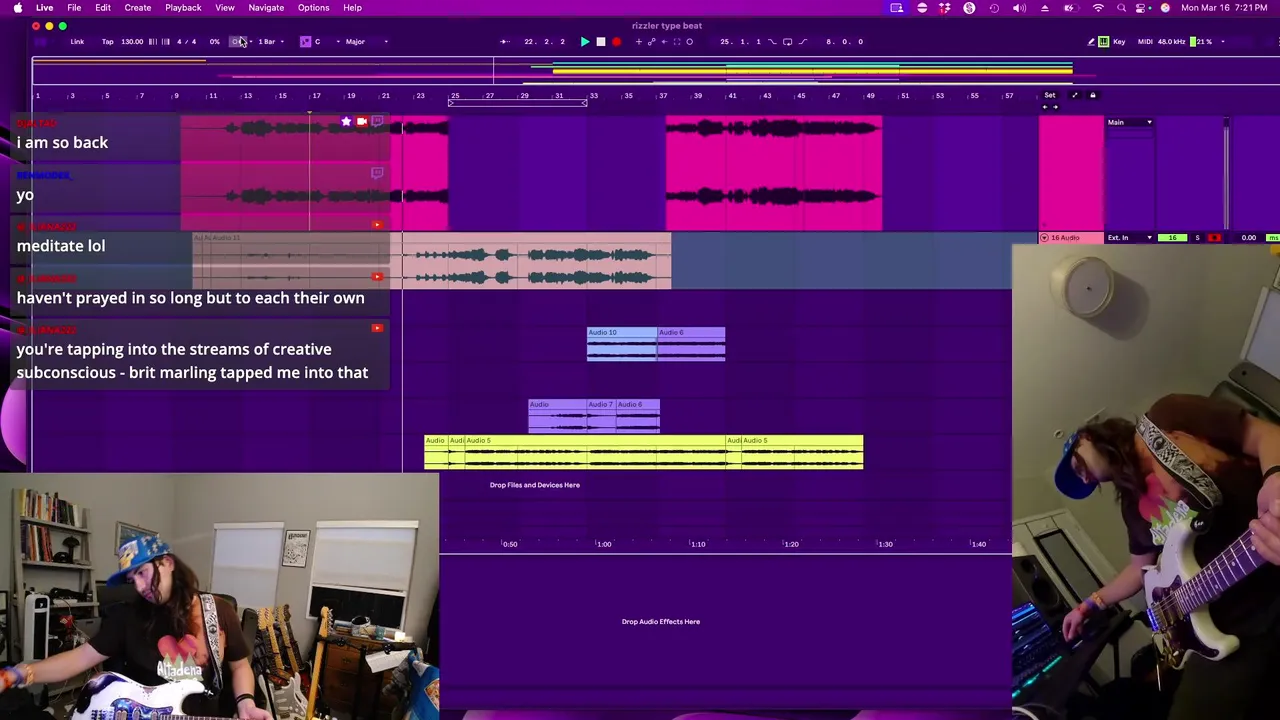
Task: Toggle the automation arm link icon
Action: [x=651, y=42]
